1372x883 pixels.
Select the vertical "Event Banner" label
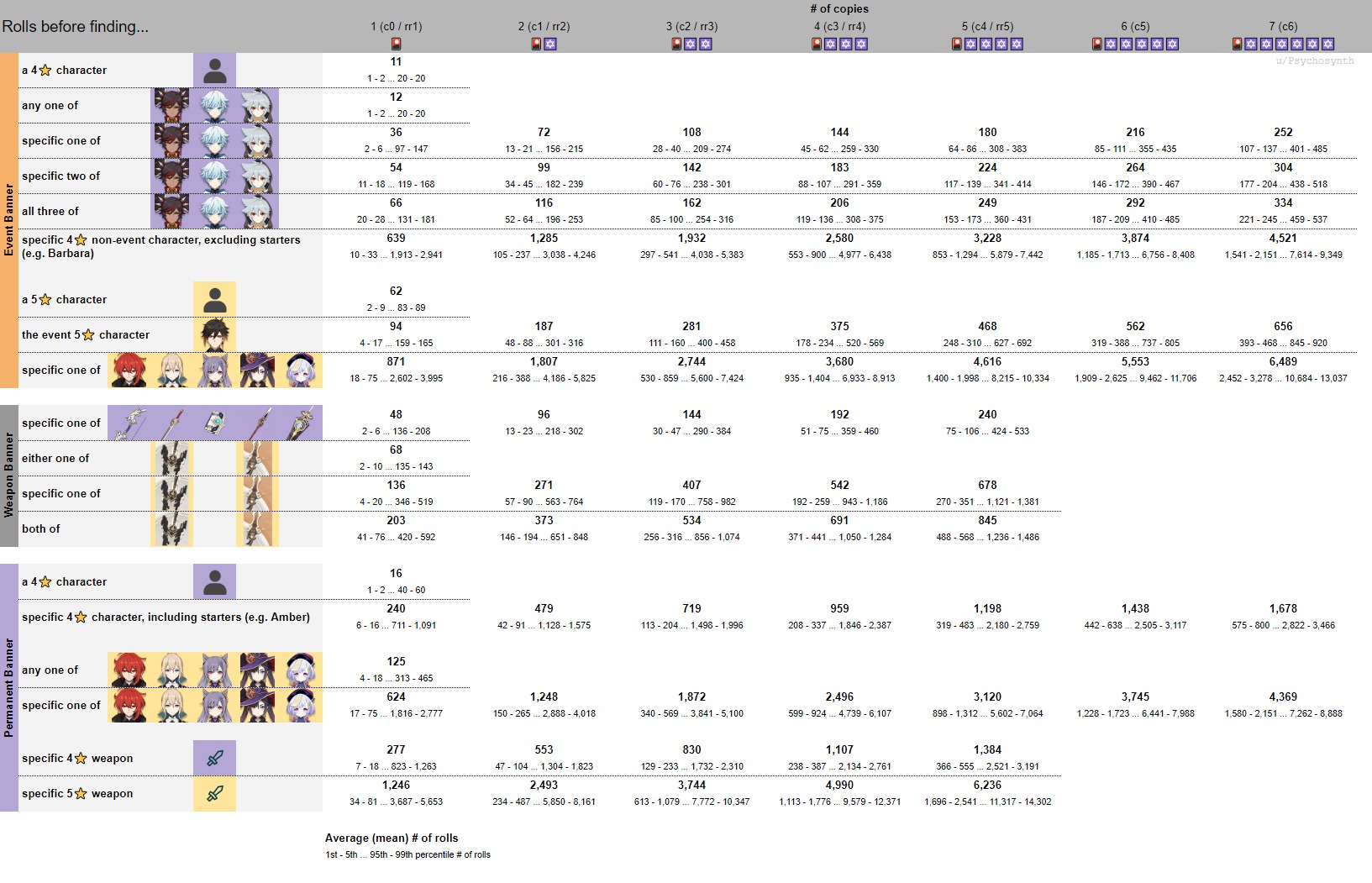pos(9,220)
